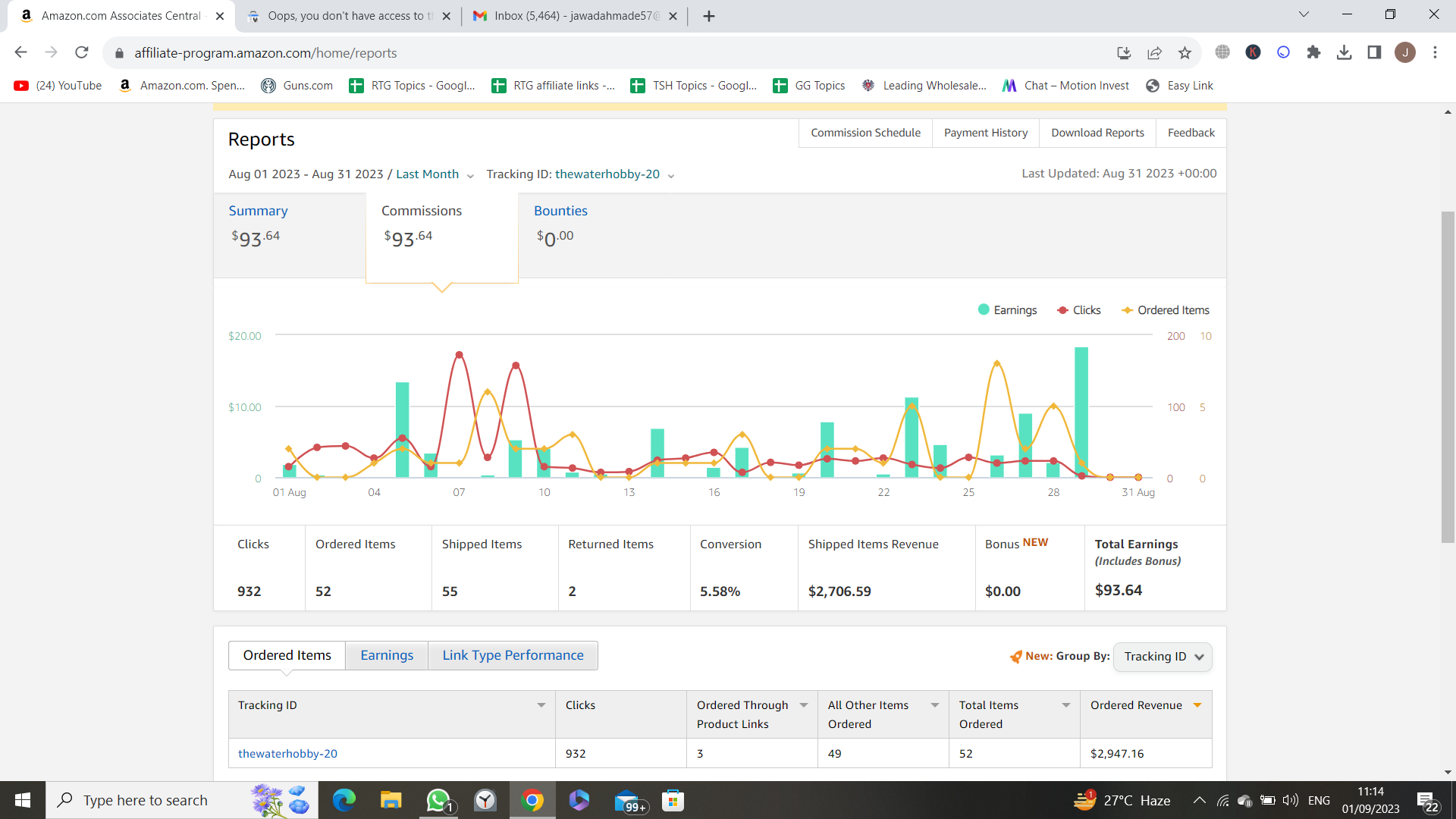Click the Windows taskbar search box
This screenshot has height=819, width=1456.
pos(182,800)
